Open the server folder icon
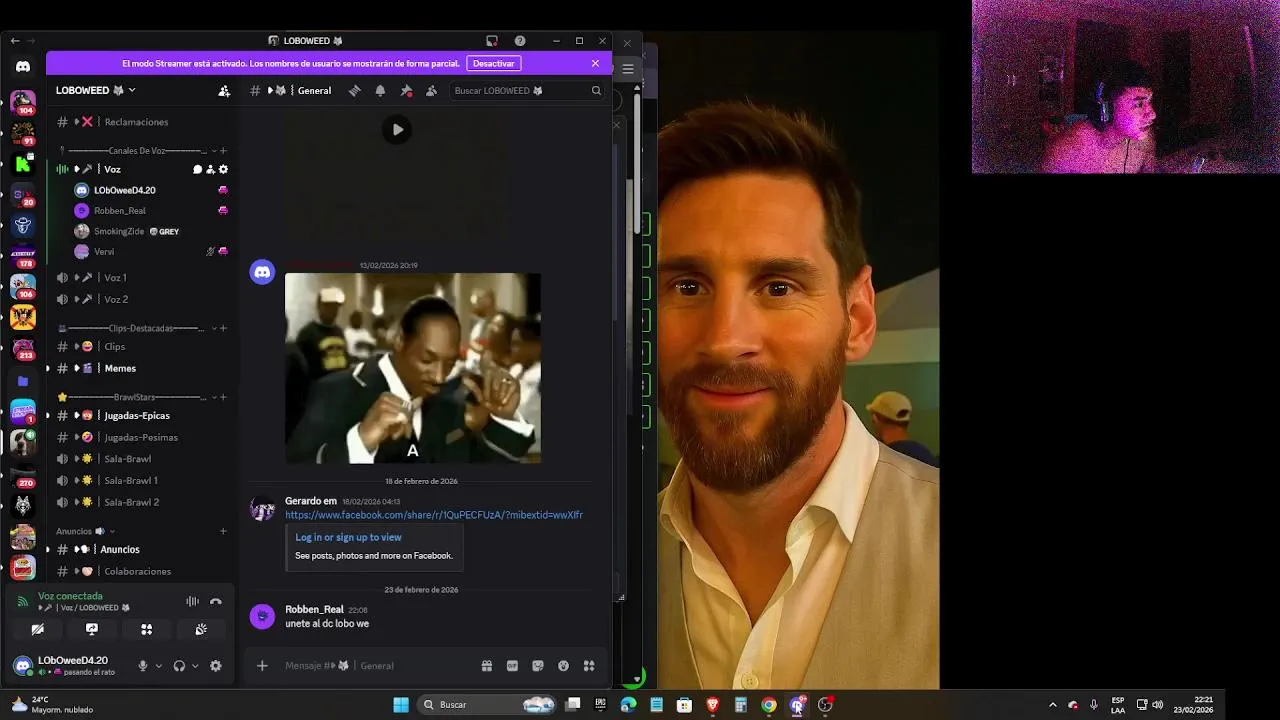This screenshot has height=720, width=1280. click(x=23, y=381)
